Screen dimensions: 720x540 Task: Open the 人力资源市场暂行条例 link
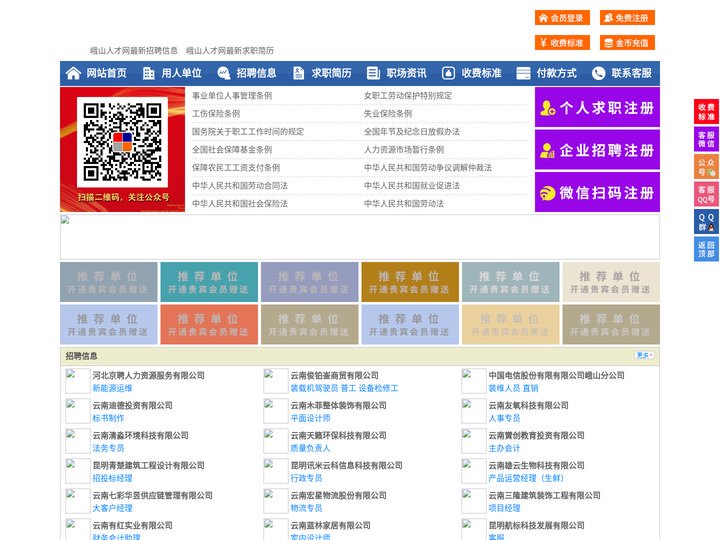(404, 149)
